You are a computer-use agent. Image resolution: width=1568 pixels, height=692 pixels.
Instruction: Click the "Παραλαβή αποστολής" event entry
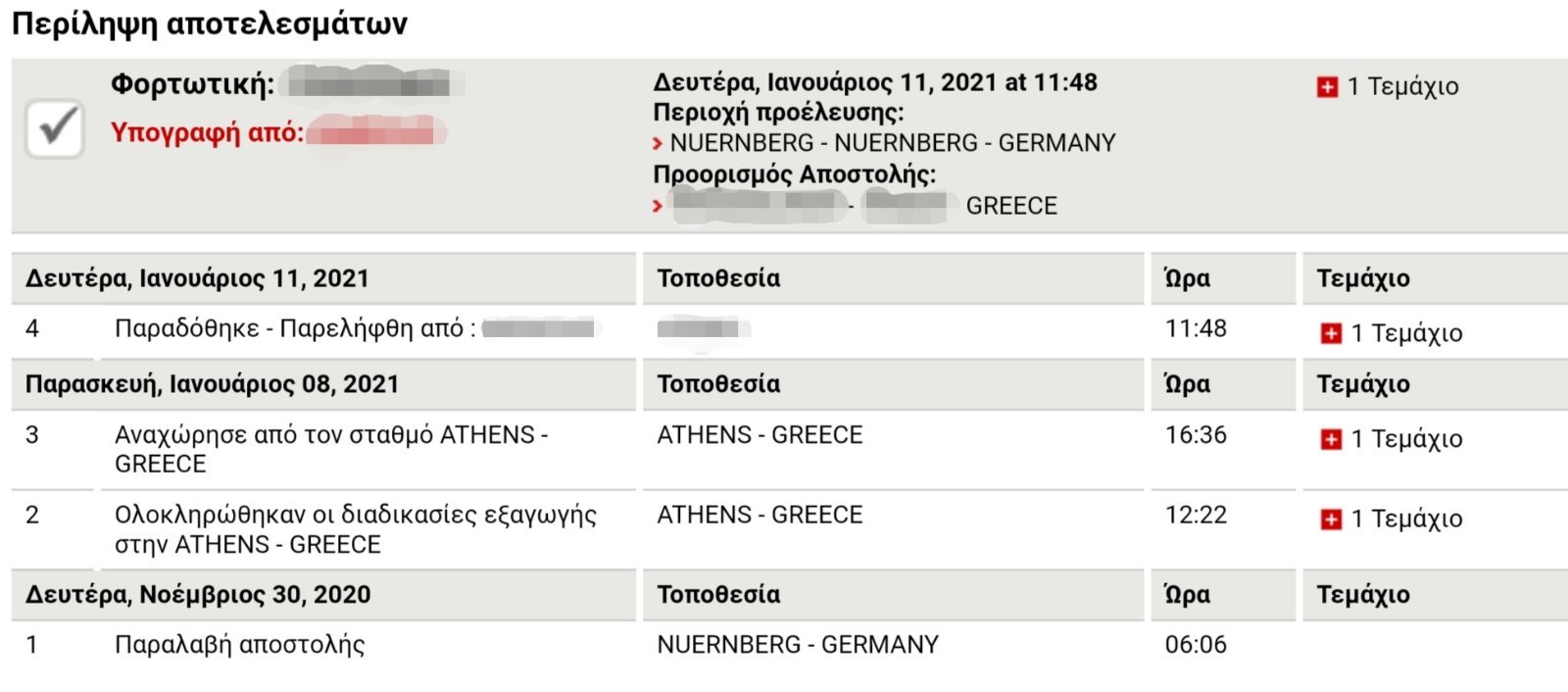click(x=239, y=645)
